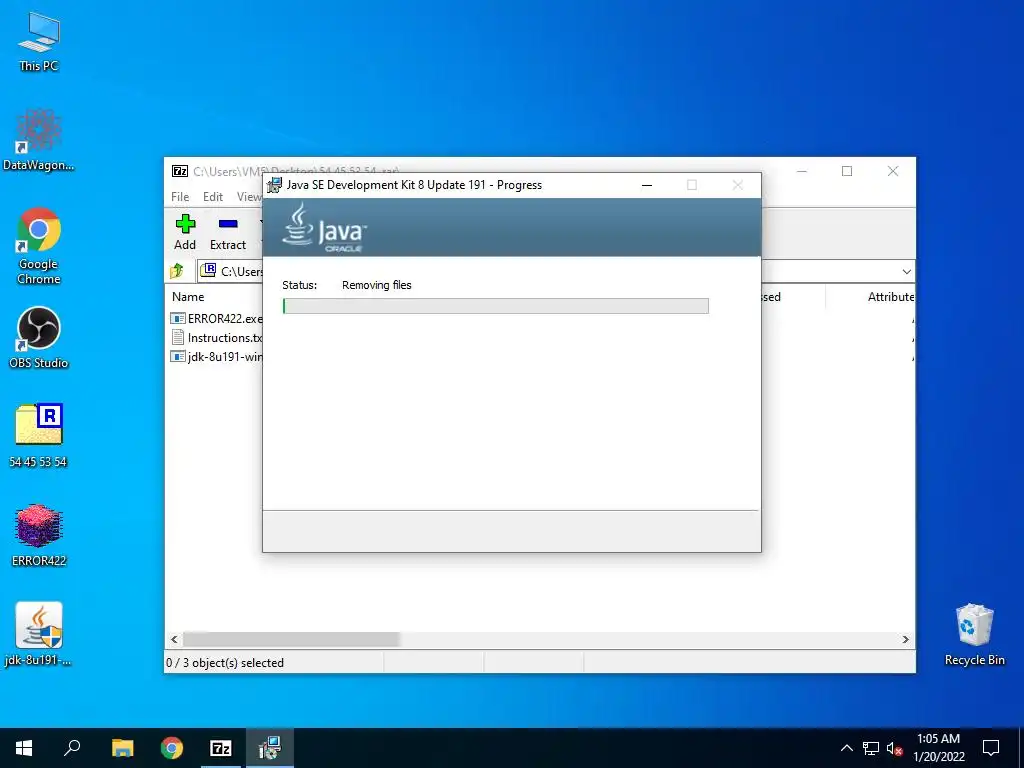Open the 7-Zip File menu
Image resolution: width=1024 pixels, height=768 pixels.
click(180, 197)
